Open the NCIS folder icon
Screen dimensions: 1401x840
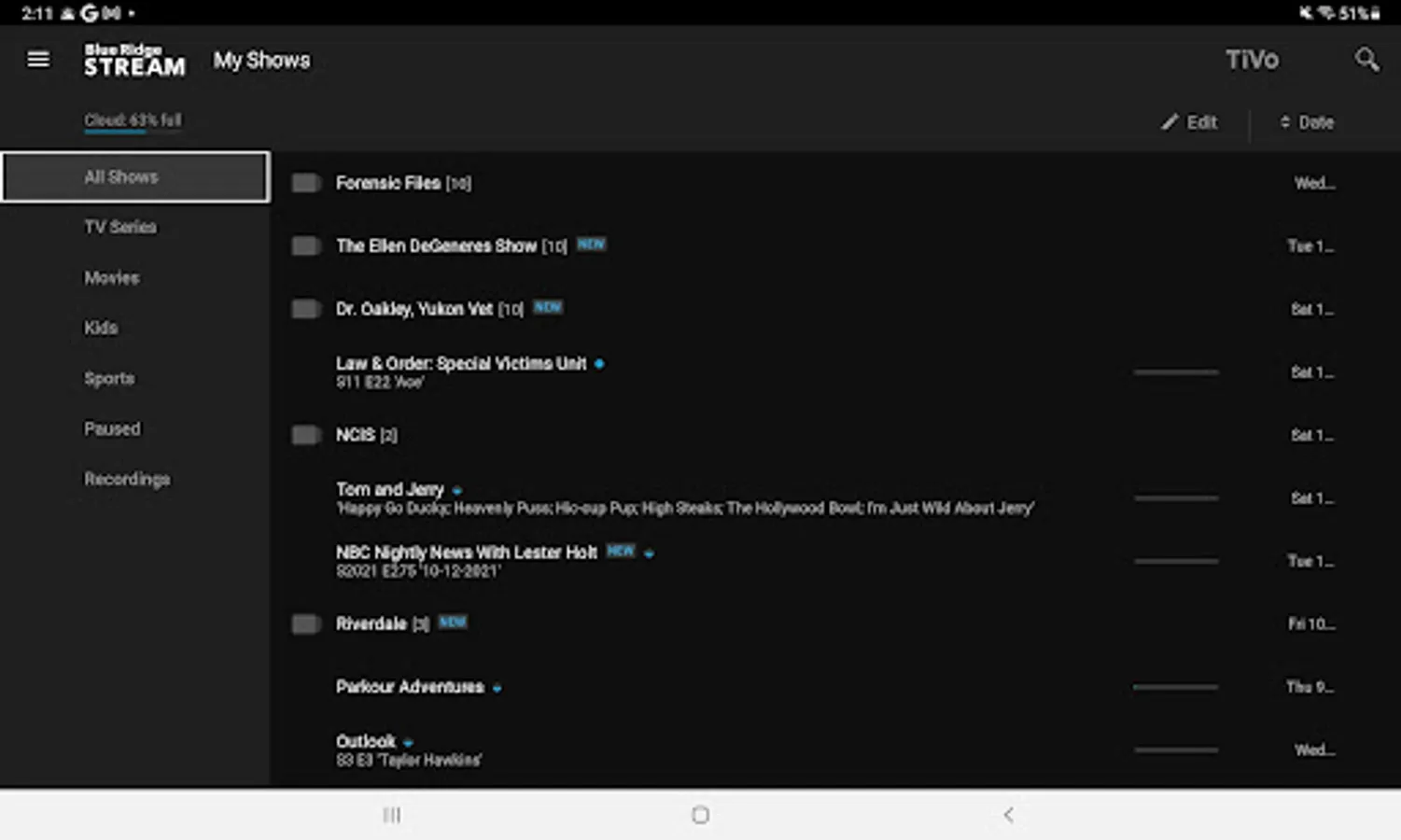(306, 435)
